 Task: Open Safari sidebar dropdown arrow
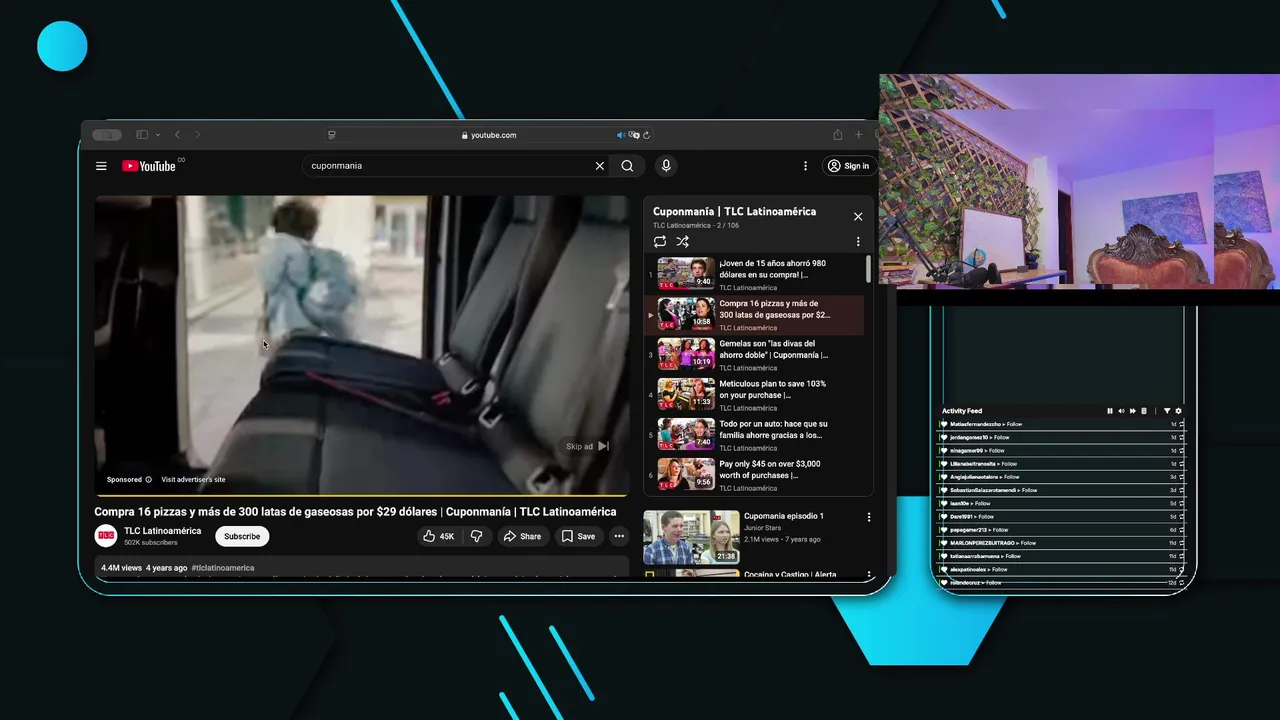point(157,135)
